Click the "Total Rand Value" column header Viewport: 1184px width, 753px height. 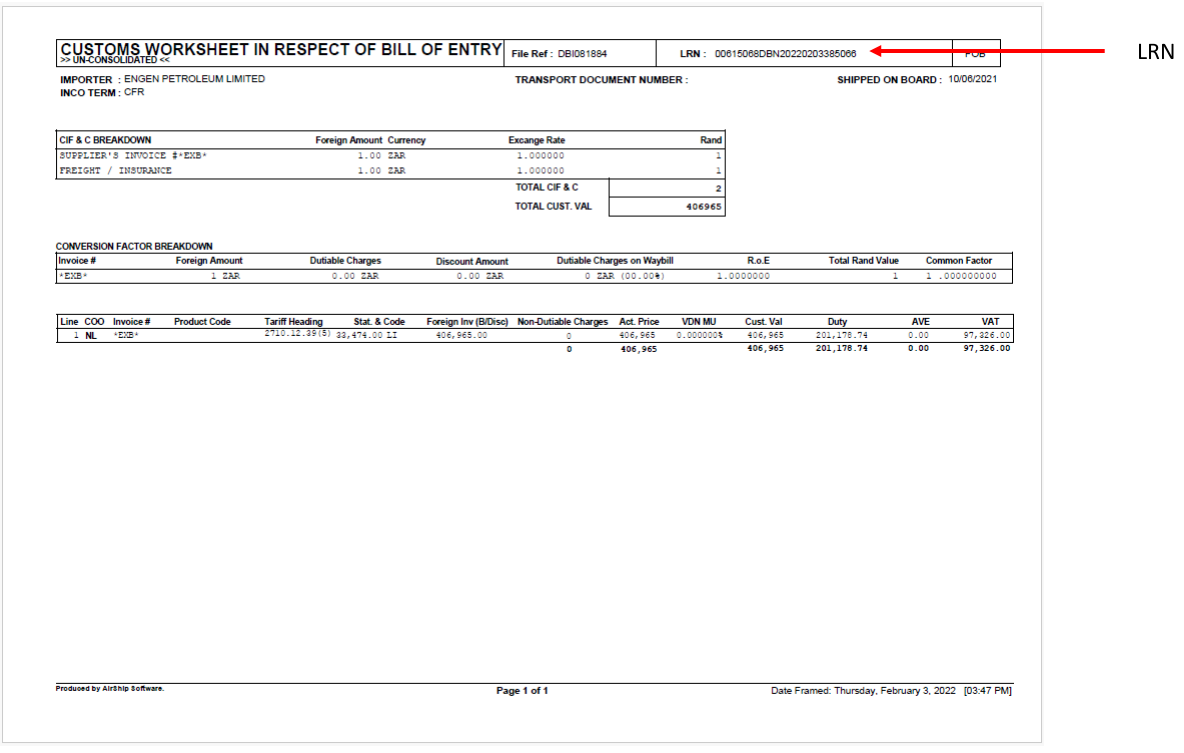863,261
